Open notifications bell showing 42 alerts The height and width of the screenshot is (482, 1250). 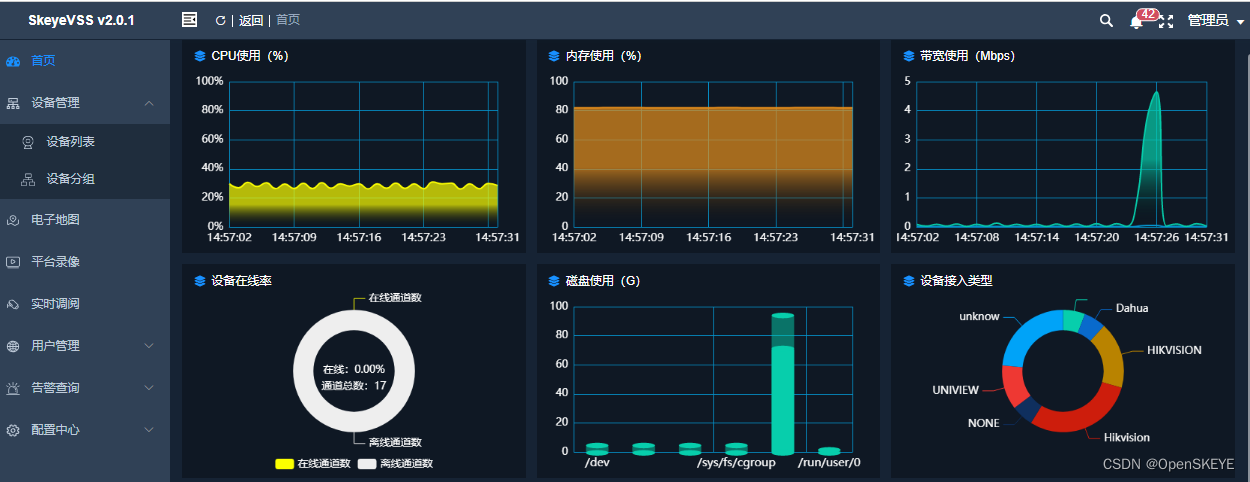click(1136, 21)
